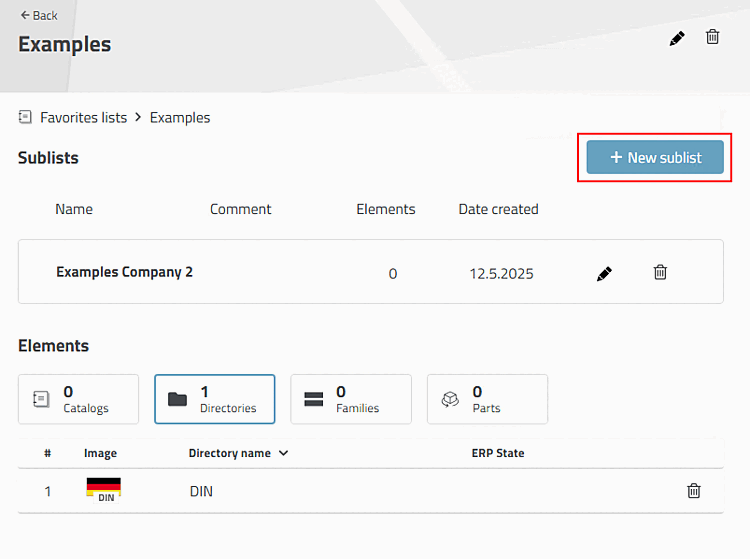Show the Families tab
This screenshot has width=750, height=559.
(x=350, y=399)
